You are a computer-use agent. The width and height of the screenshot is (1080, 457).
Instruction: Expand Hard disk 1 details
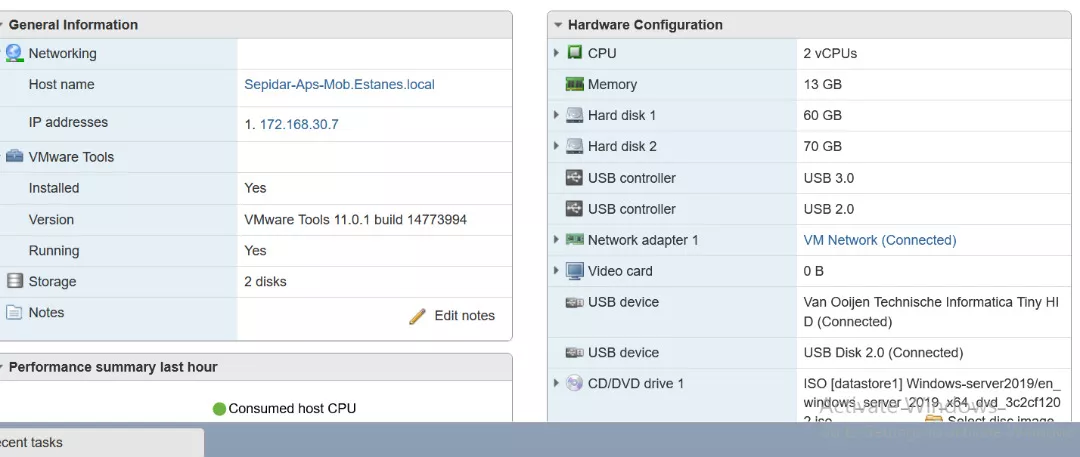click(x=557, y=115)
